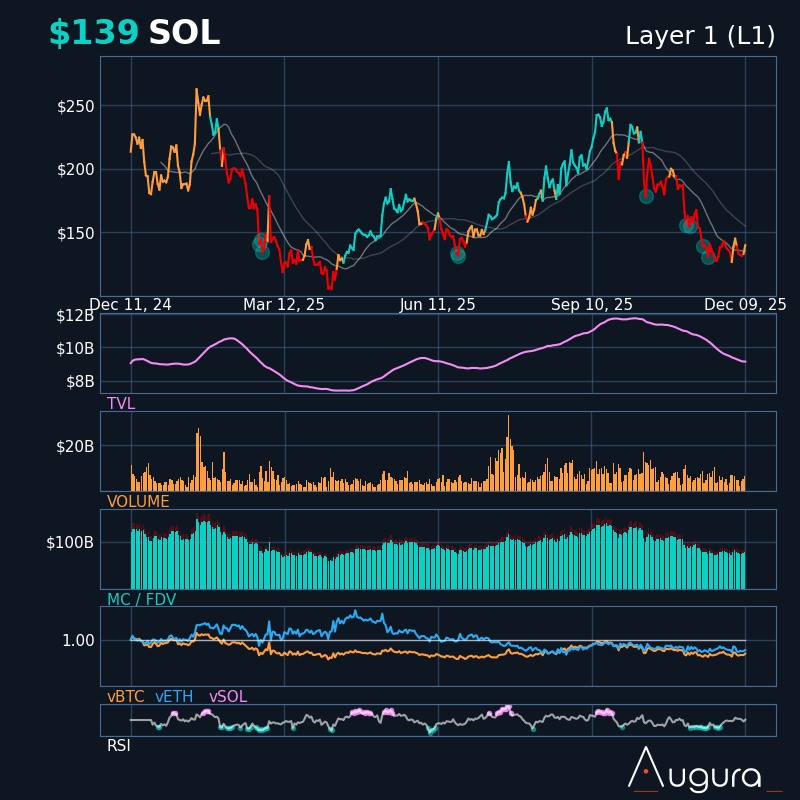This screenshot has height=800, width=800.
Task: Click the $139 price heading
Action: click(x=94, y=33)
